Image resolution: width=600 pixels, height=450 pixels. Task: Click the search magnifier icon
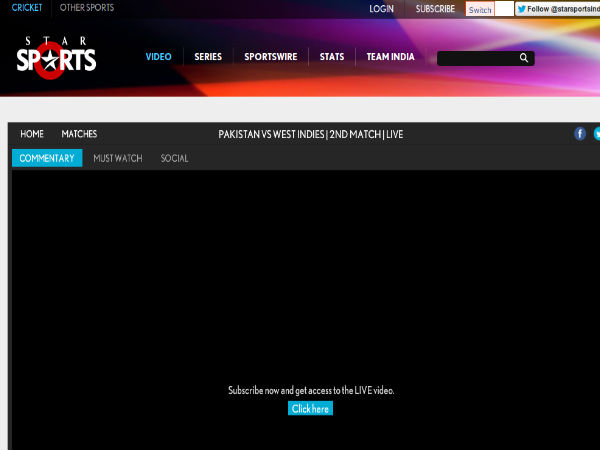523,58
